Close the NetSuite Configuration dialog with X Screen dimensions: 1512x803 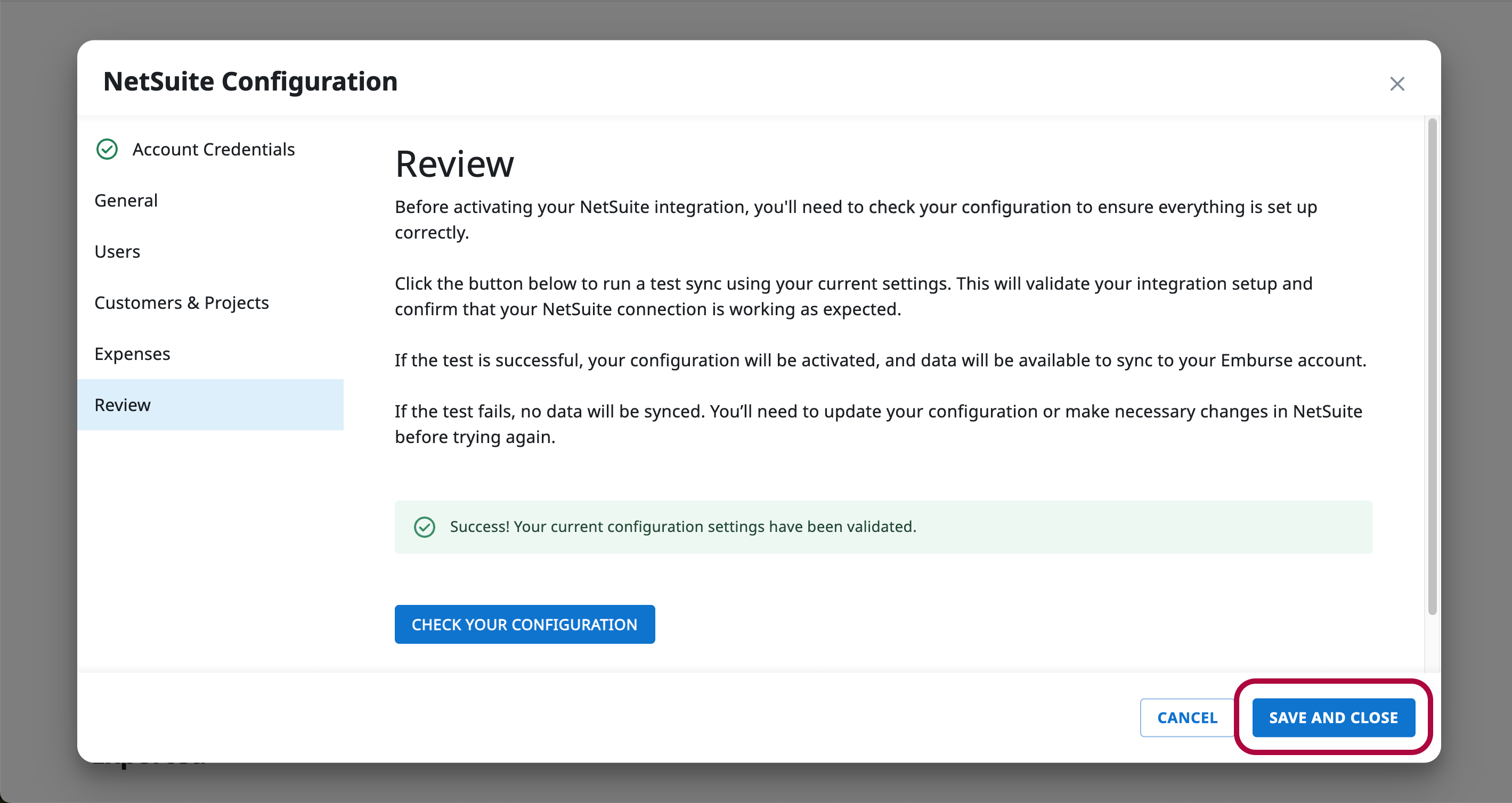point(1396,84)
